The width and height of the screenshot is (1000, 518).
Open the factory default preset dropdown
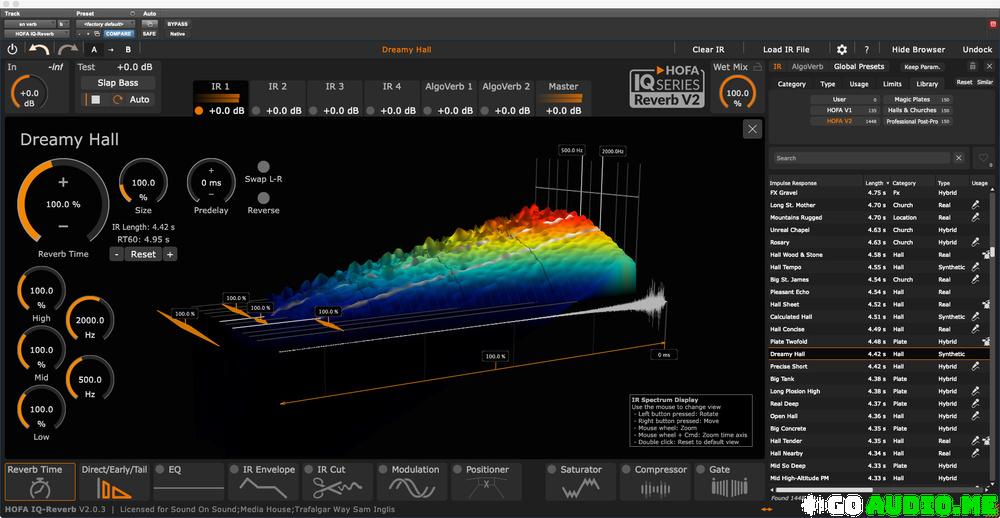107,24
